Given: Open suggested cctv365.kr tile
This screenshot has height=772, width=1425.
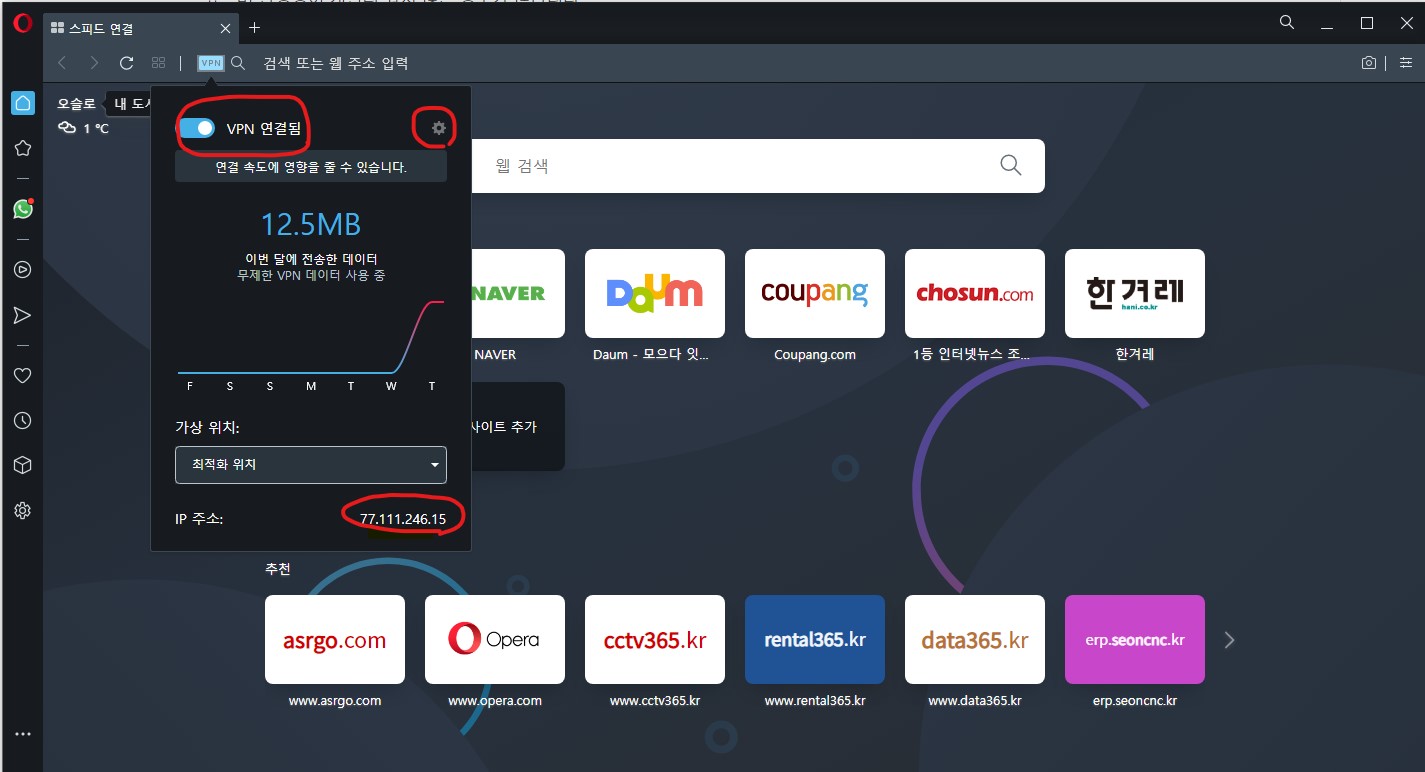Looking at the screenshot, I should (x=655, y=640).
